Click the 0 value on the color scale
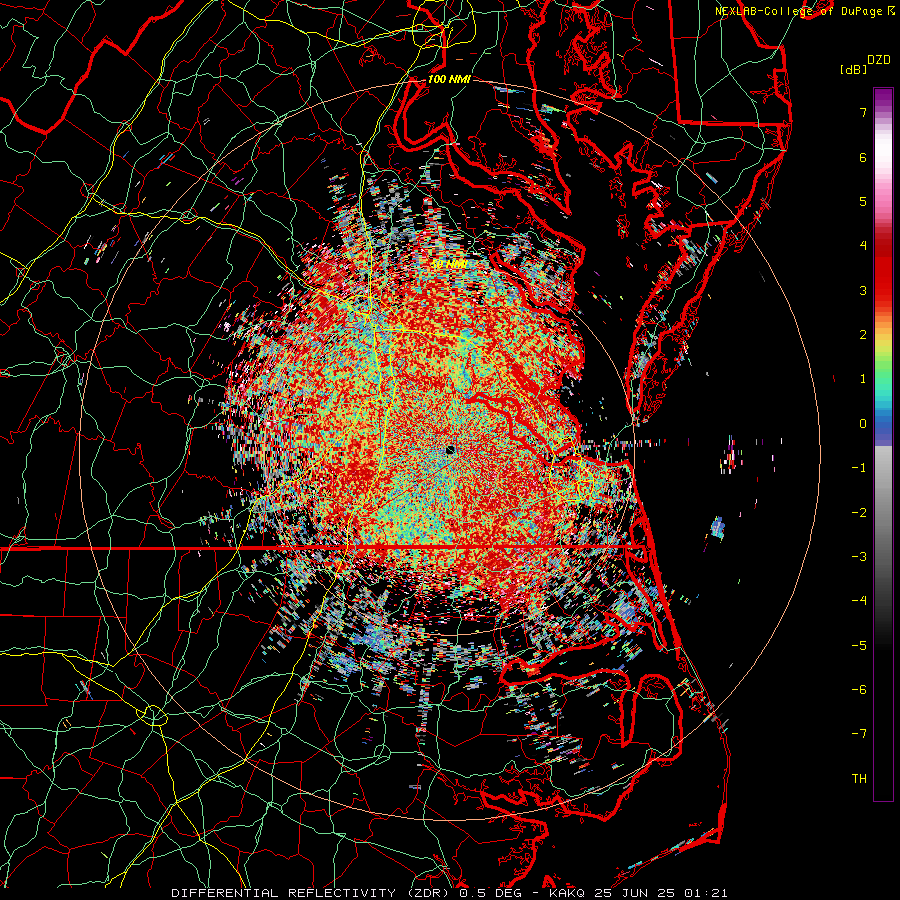 [863, 424]
